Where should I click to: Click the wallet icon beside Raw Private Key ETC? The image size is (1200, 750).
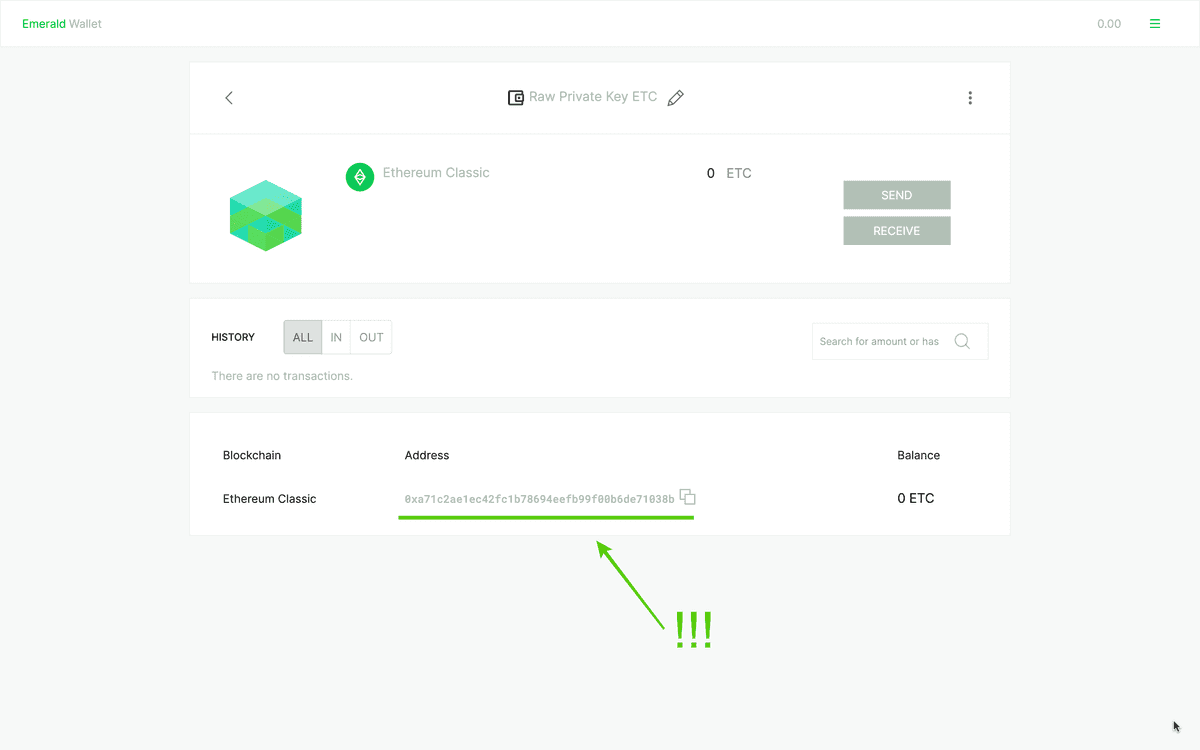pos(515,97)
